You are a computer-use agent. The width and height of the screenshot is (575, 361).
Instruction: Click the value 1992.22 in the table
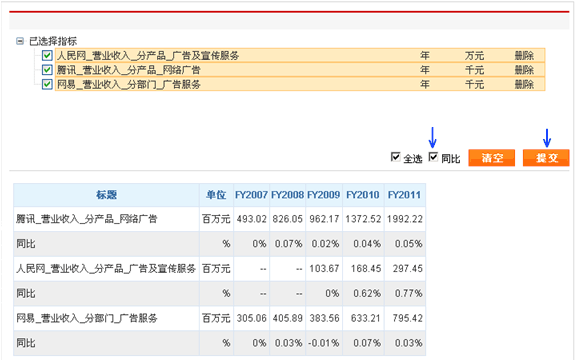pyautogui.click(x=405, y=219)
